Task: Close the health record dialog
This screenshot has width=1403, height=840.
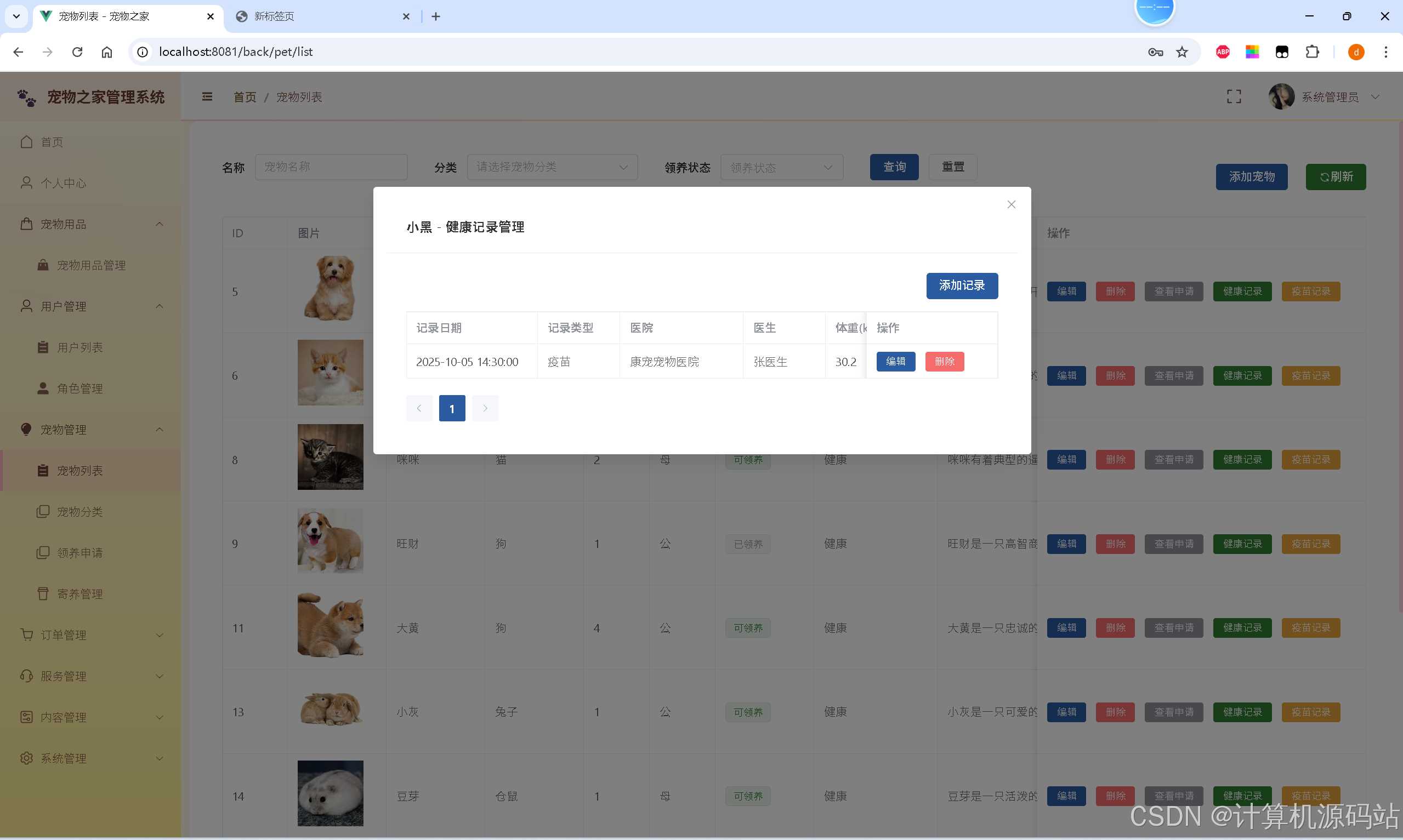Action: point(1011,204)
